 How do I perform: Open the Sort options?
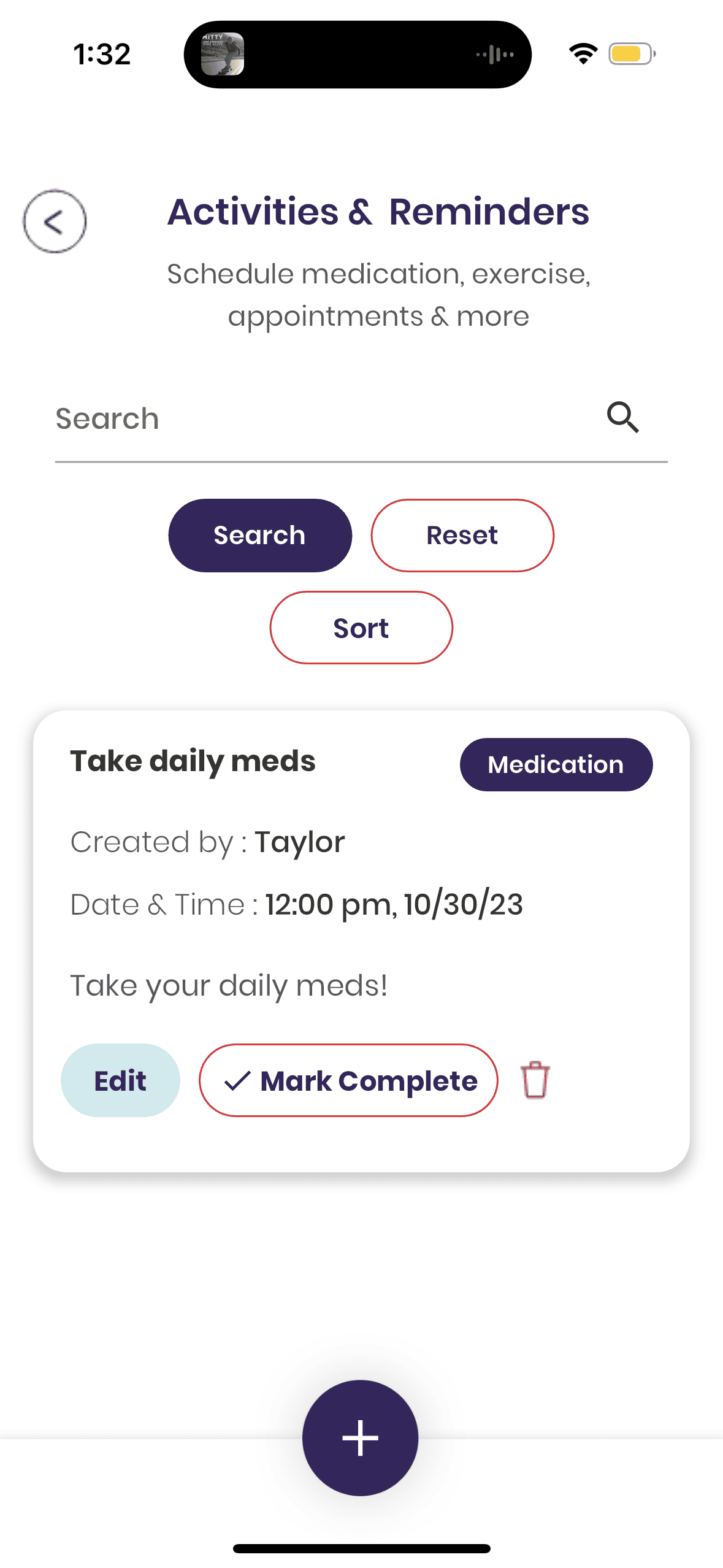coord(361,628)
